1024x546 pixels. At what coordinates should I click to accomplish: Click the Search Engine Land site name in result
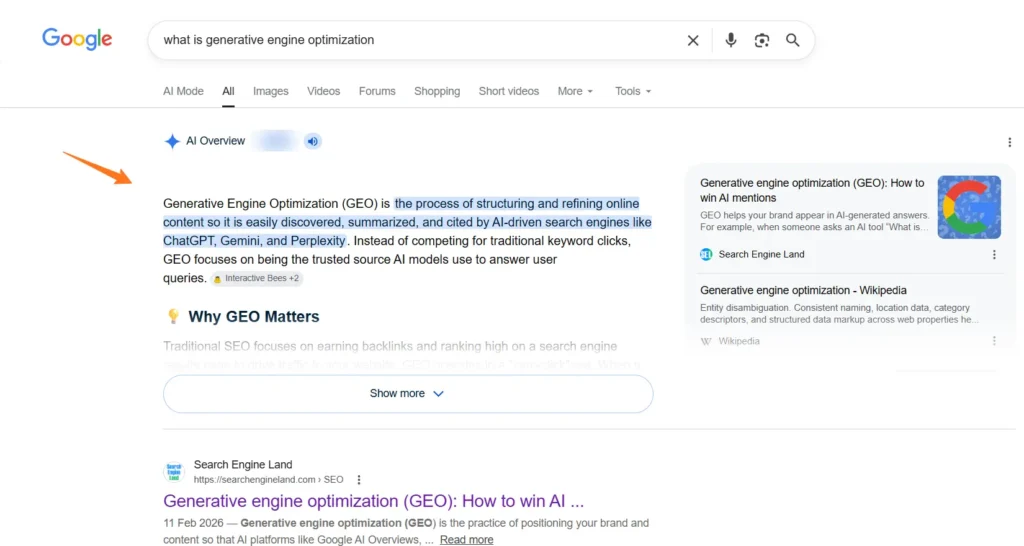click(243, 464)
